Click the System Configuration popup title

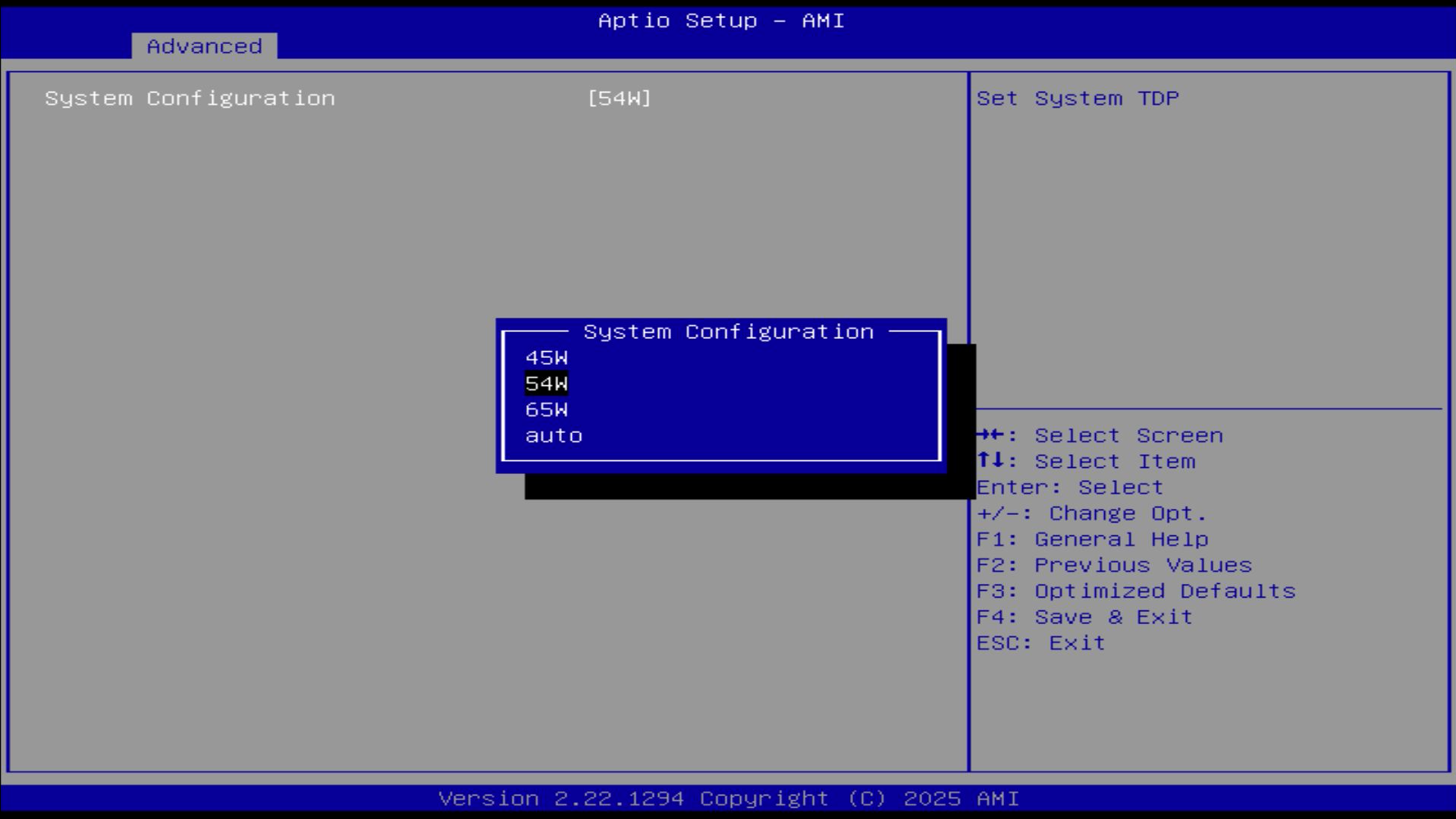pos(728,332)
